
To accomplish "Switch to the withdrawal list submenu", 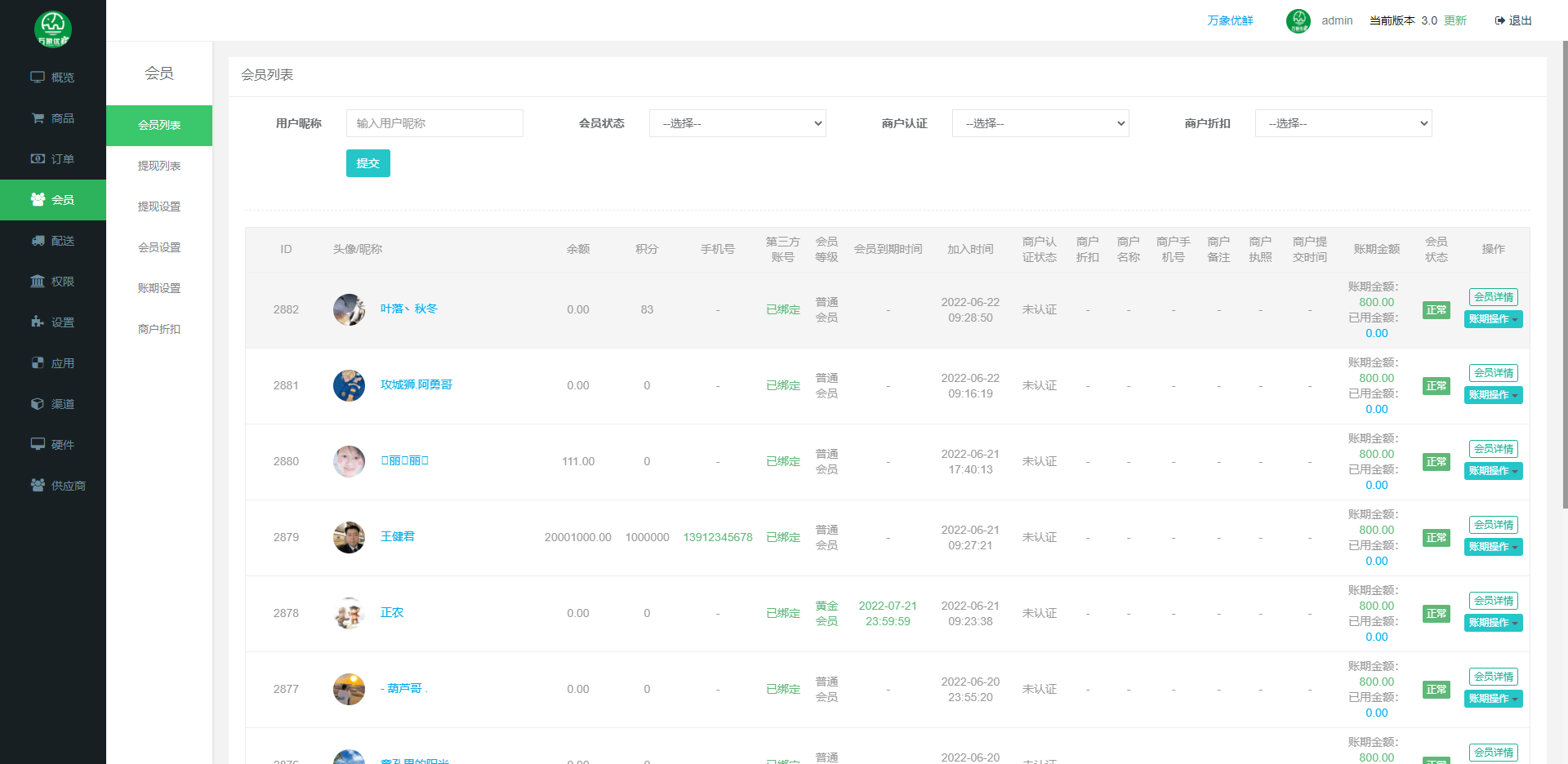I will (x=159, y=166).
